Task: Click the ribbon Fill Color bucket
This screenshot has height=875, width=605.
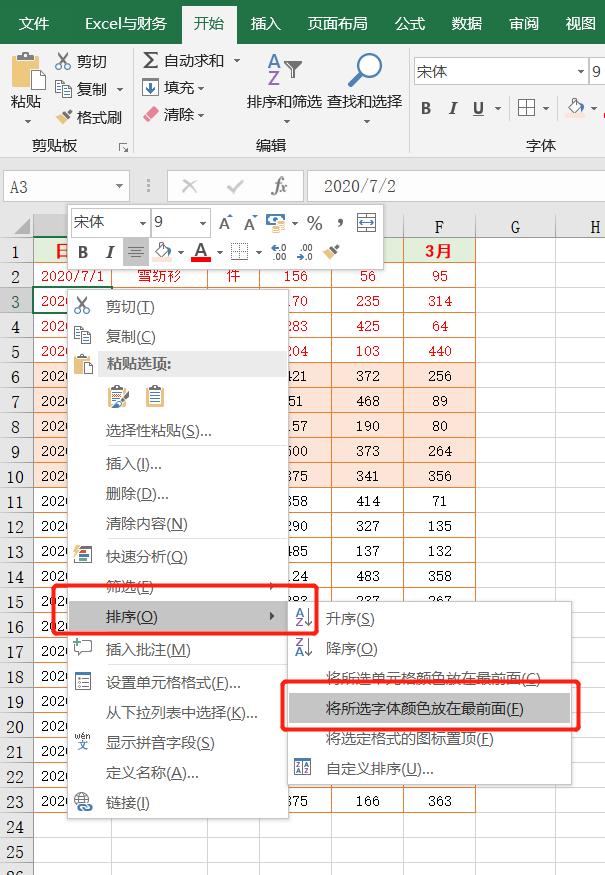Action: coord(576,107)
